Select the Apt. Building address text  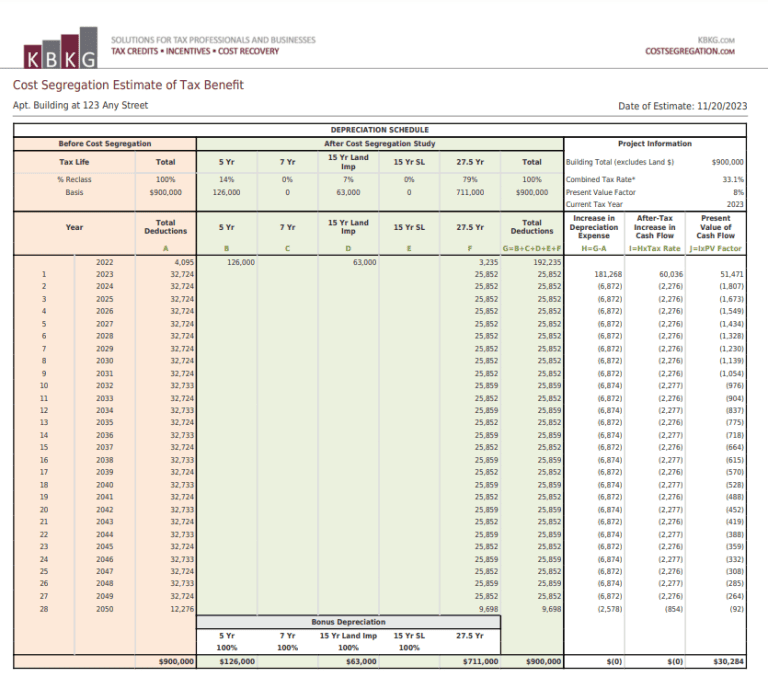(80, 105)
